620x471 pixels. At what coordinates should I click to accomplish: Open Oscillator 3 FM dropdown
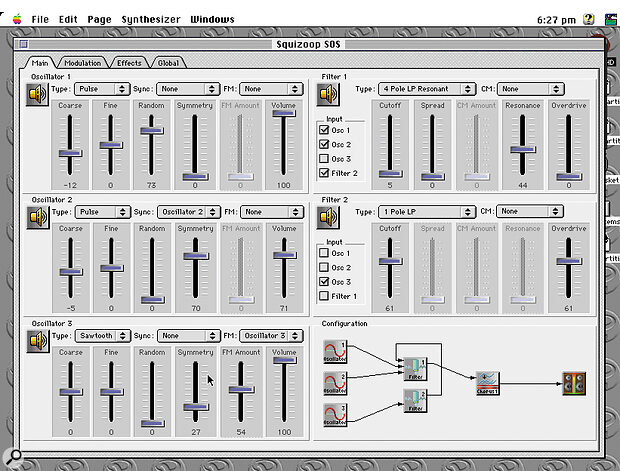click(x=272, y=336)
